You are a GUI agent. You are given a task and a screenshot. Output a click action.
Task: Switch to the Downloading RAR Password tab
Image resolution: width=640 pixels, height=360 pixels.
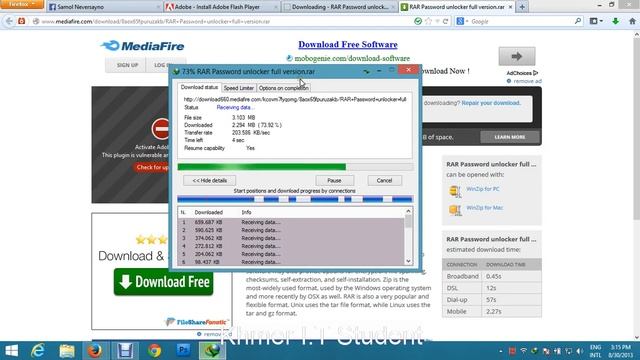click(340, 7)
